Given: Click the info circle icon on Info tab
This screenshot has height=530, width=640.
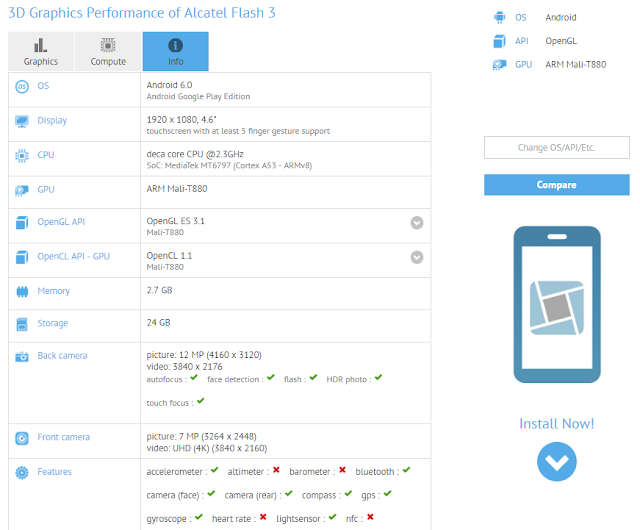Looking at the screenshot, I should [176, 45].
